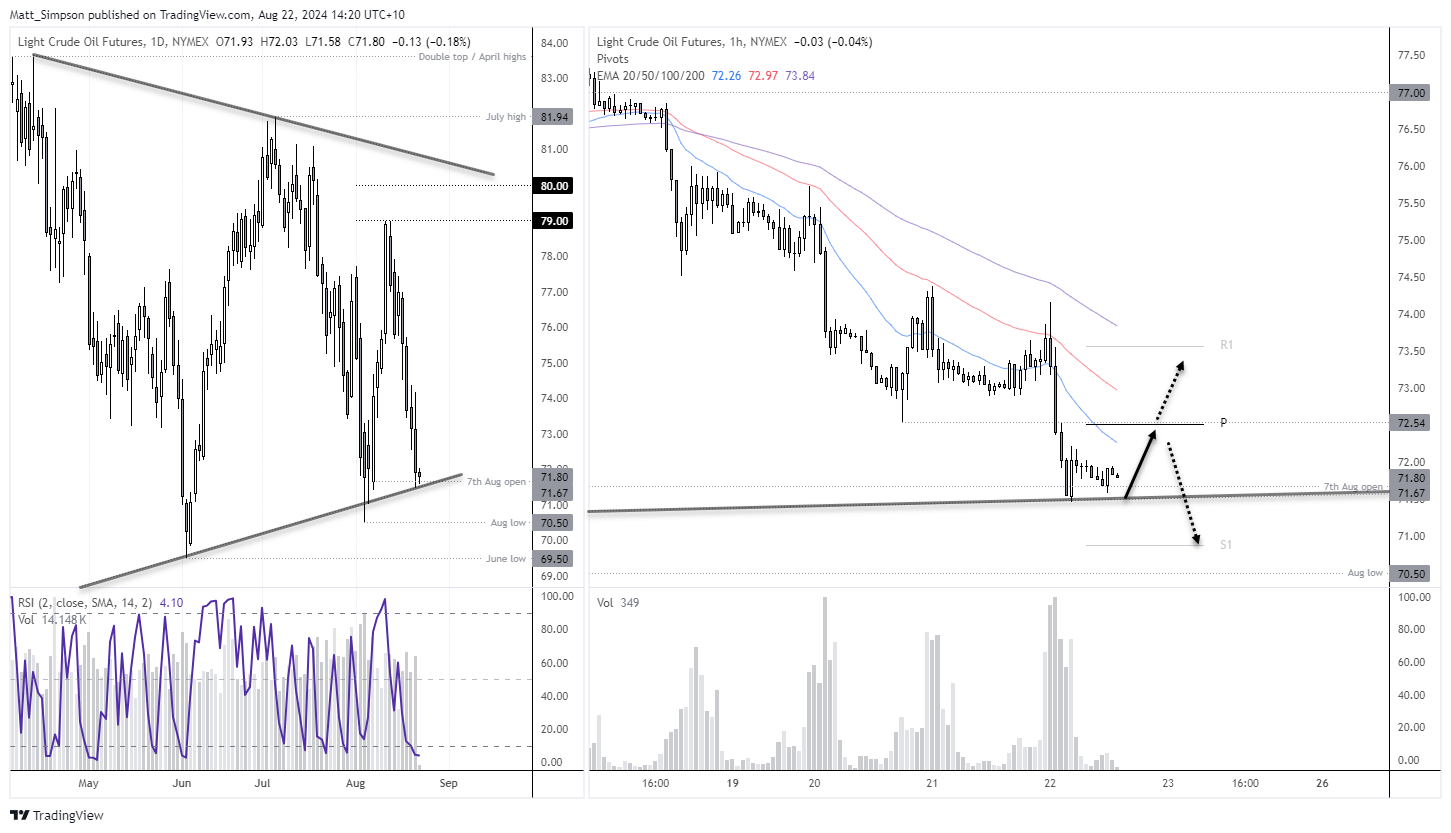Image resolution: width=1451 pixels, height=833 pixels.
Task: Click the S1 pivot level label
Action: click(x=1226, y=544)
